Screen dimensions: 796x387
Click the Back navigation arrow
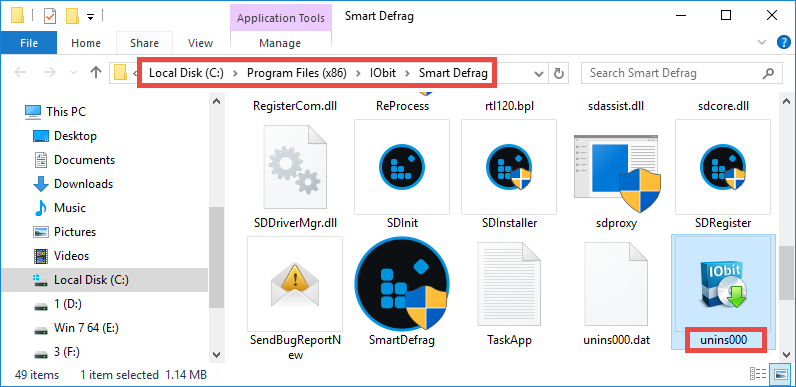pos(20,73)
